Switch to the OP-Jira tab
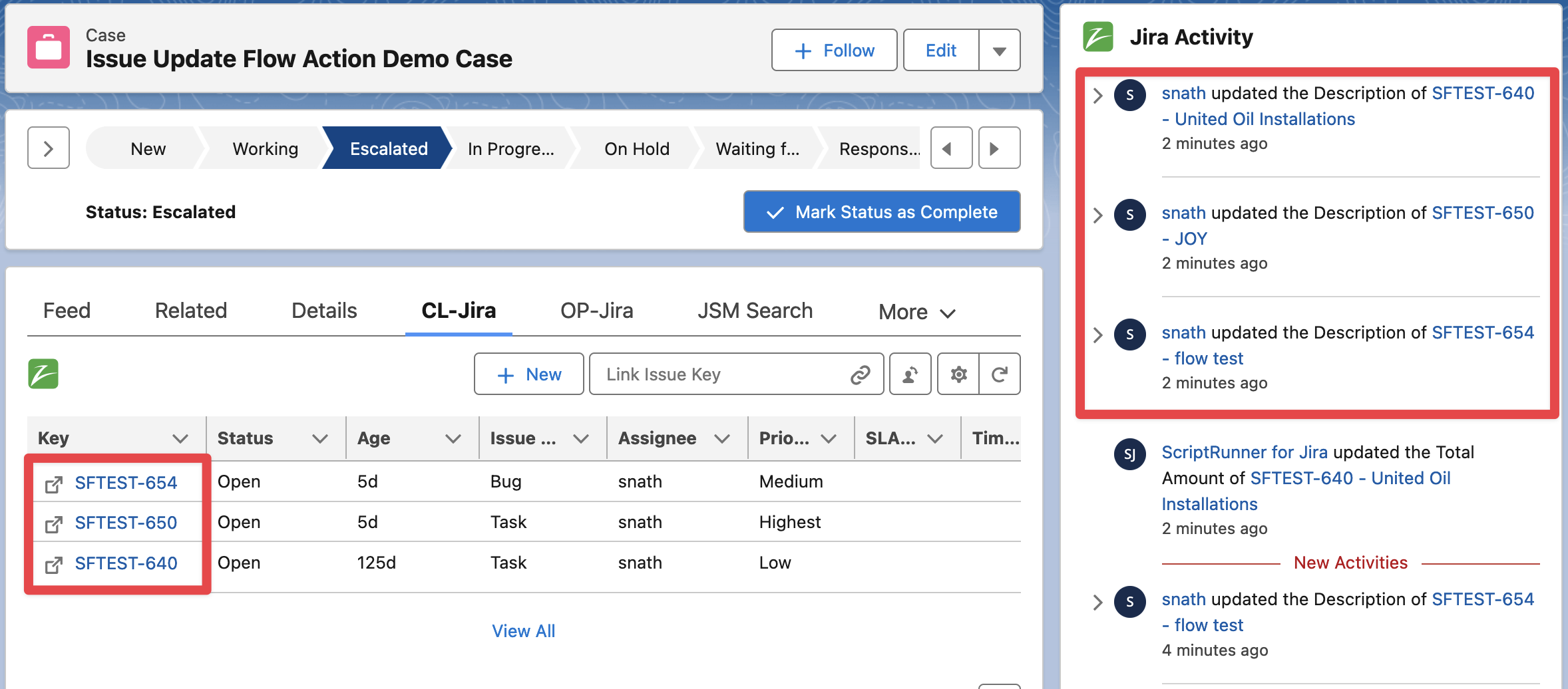1568x689 pixels. 596,311
